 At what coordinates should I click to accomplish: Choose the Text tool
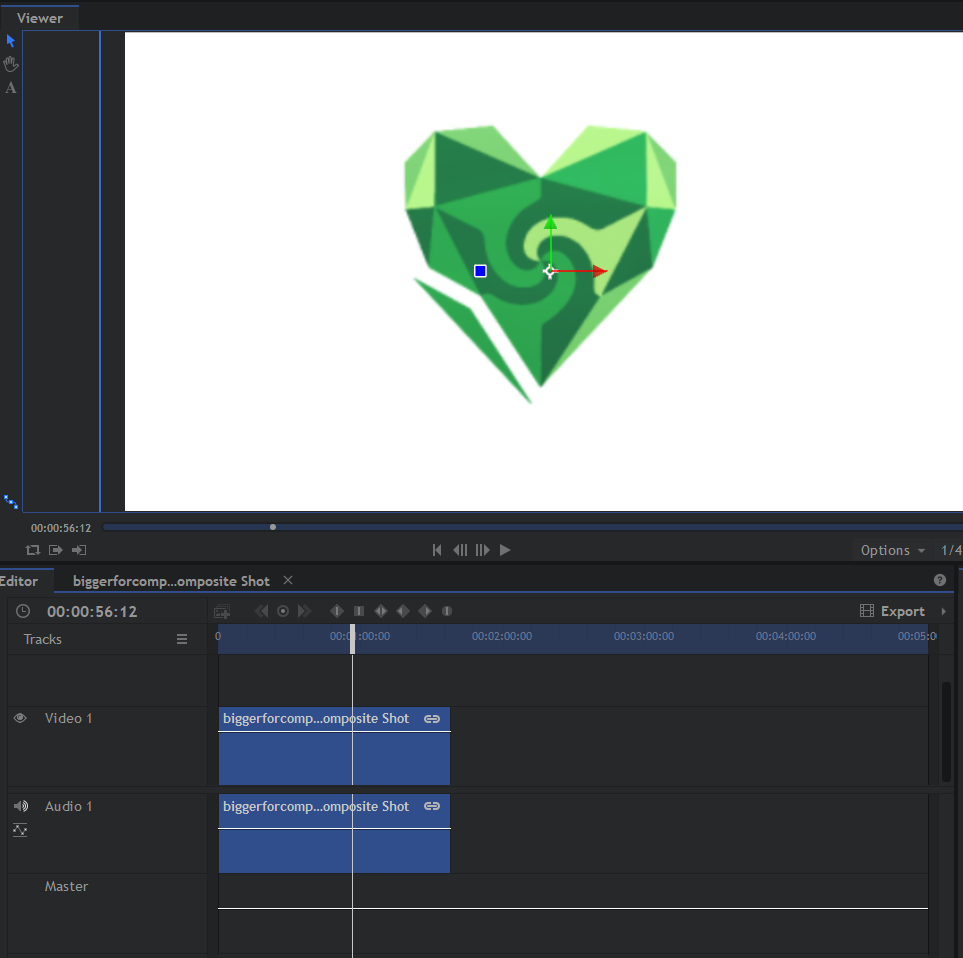click(x=11, y=88)
